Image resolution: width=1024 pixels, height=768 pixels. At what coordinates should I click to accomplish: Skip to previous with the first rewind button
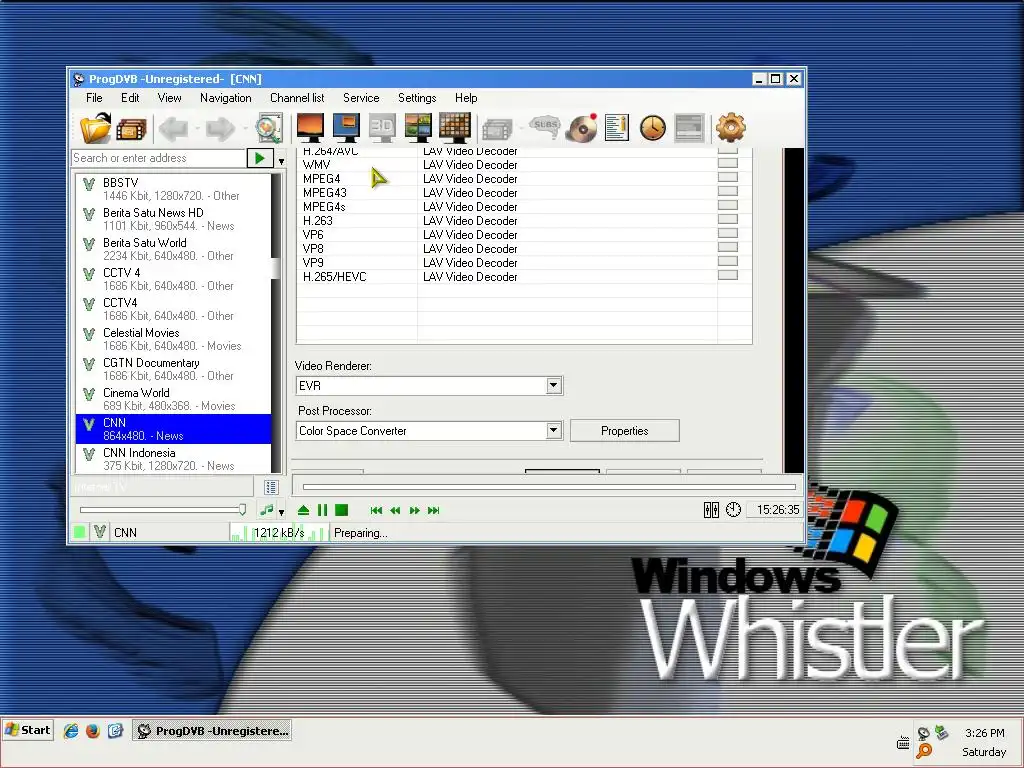click(x=376, y=511)
